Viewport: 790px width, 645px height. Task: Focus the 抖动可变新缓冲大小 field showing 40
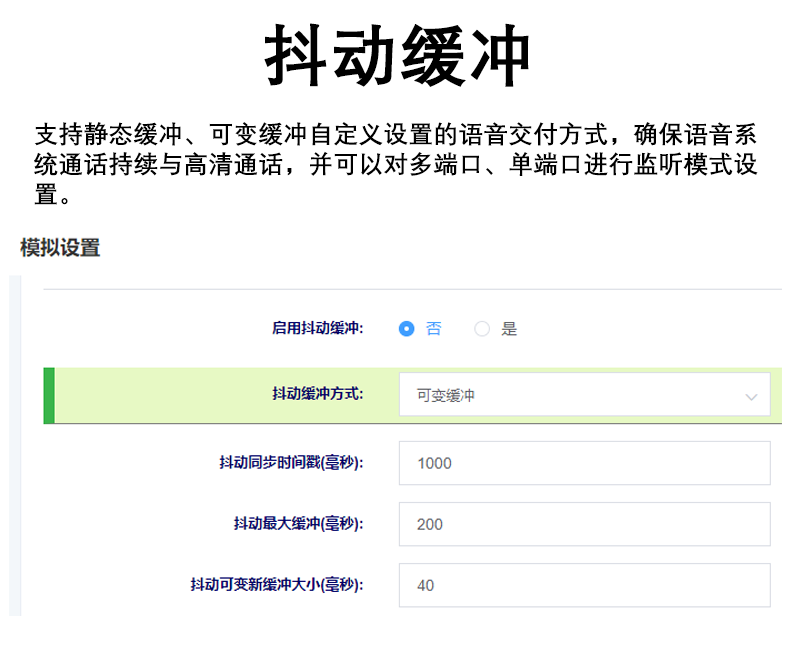pos(584,585)
